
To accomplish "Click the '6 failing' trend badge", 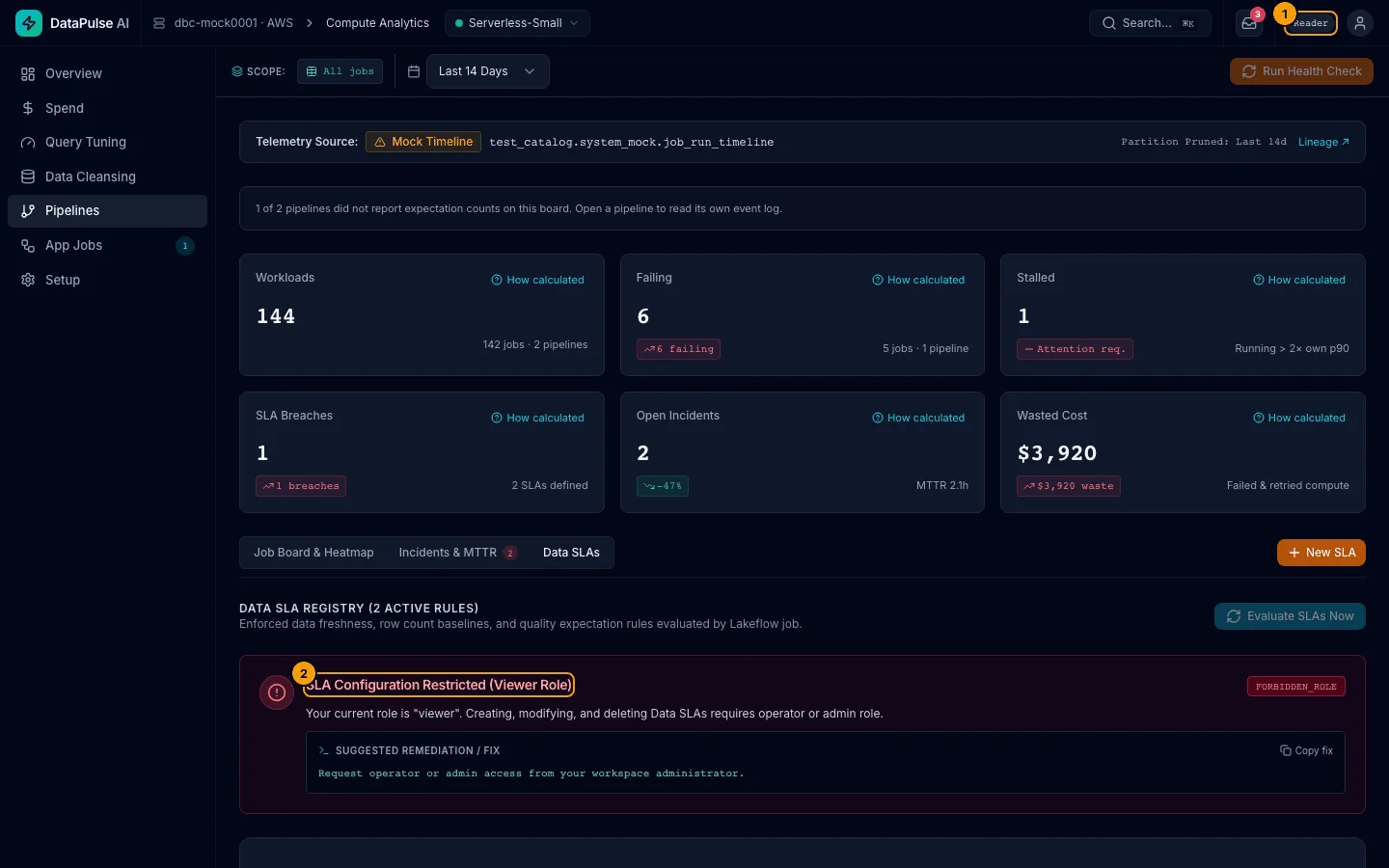I will 678,349.
